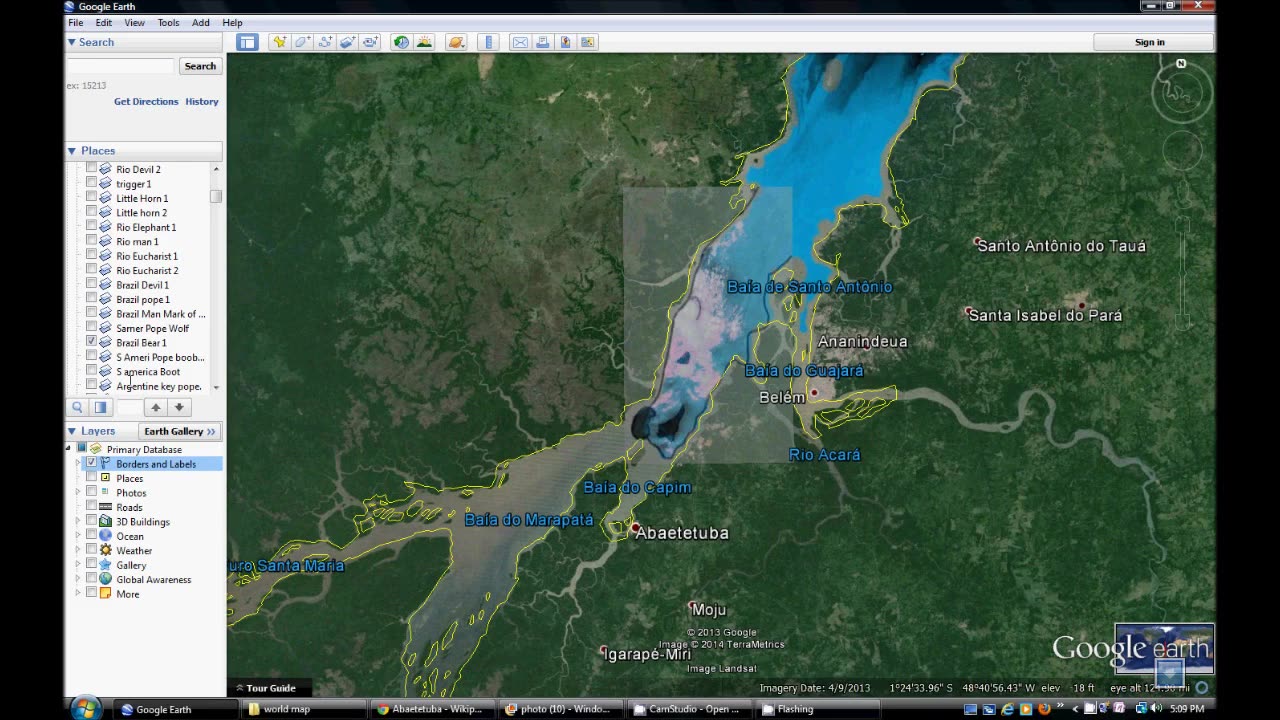Open the Tools menu
The image size is (1280, 720).
point(168,22)
